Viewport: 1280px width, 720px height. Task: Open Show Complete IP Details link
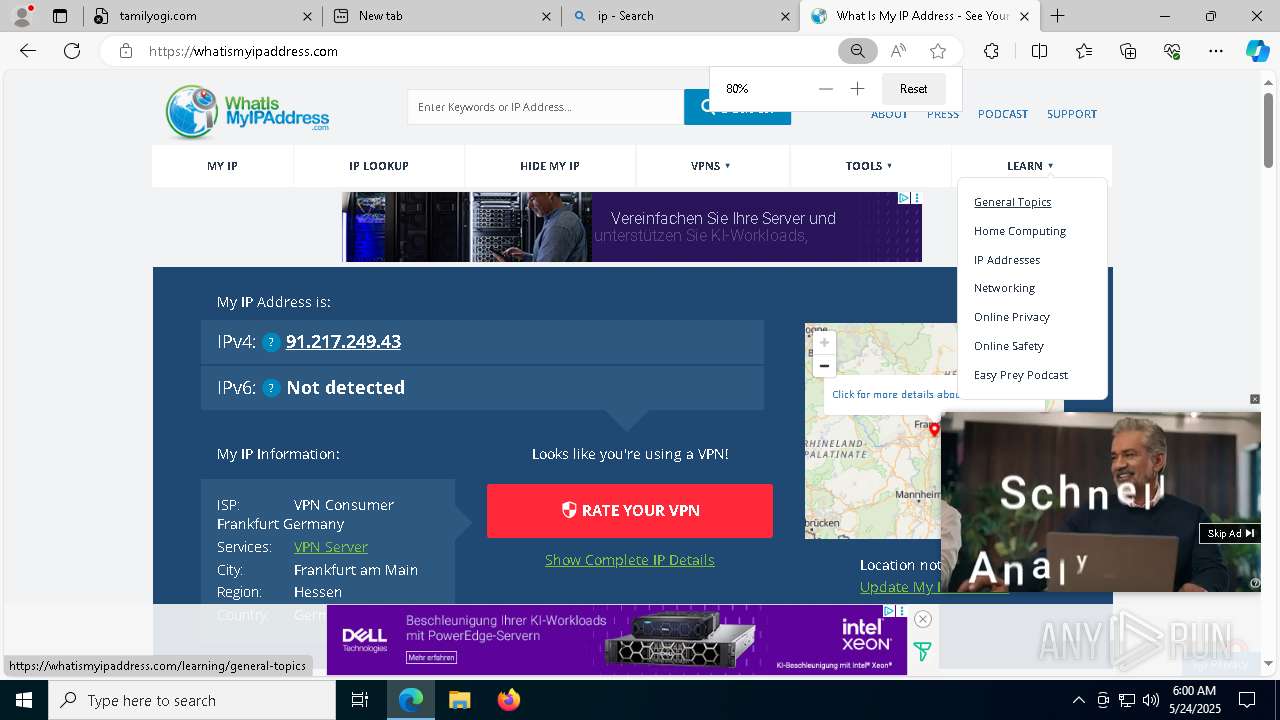tap(630, 560)
